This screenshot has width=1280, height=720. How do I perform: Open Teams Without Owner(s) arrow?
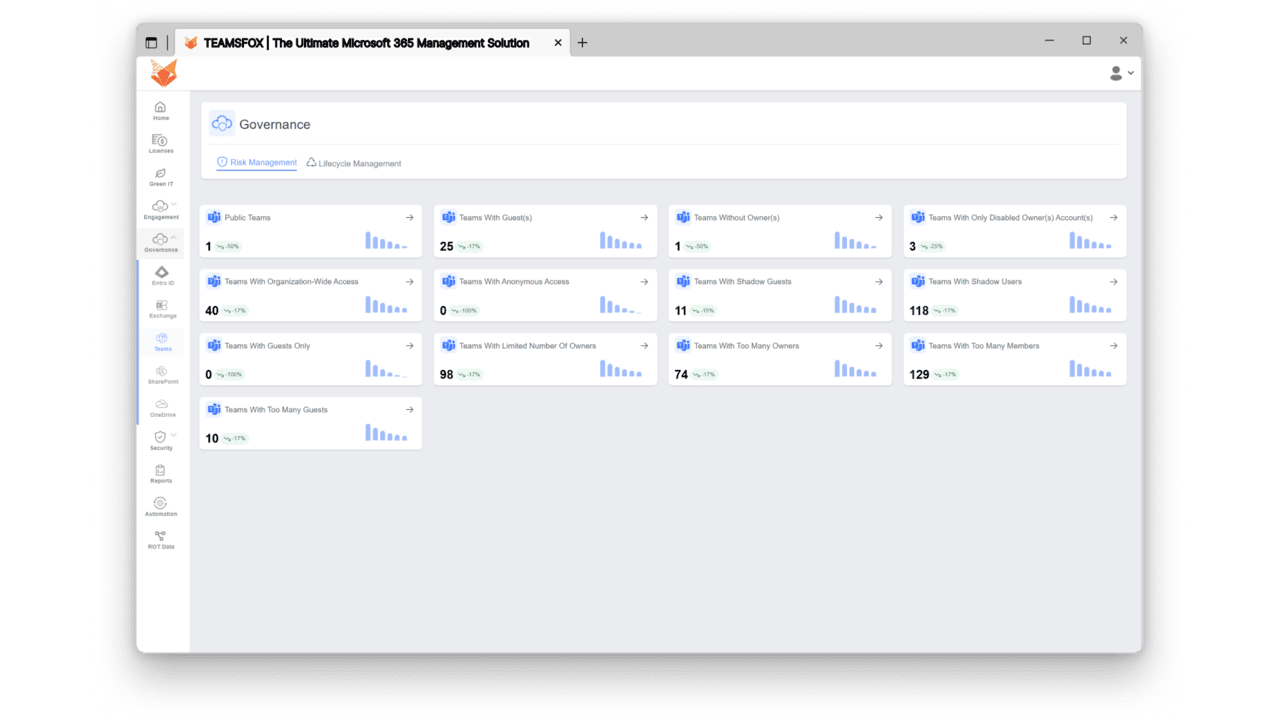pos(879,217)
